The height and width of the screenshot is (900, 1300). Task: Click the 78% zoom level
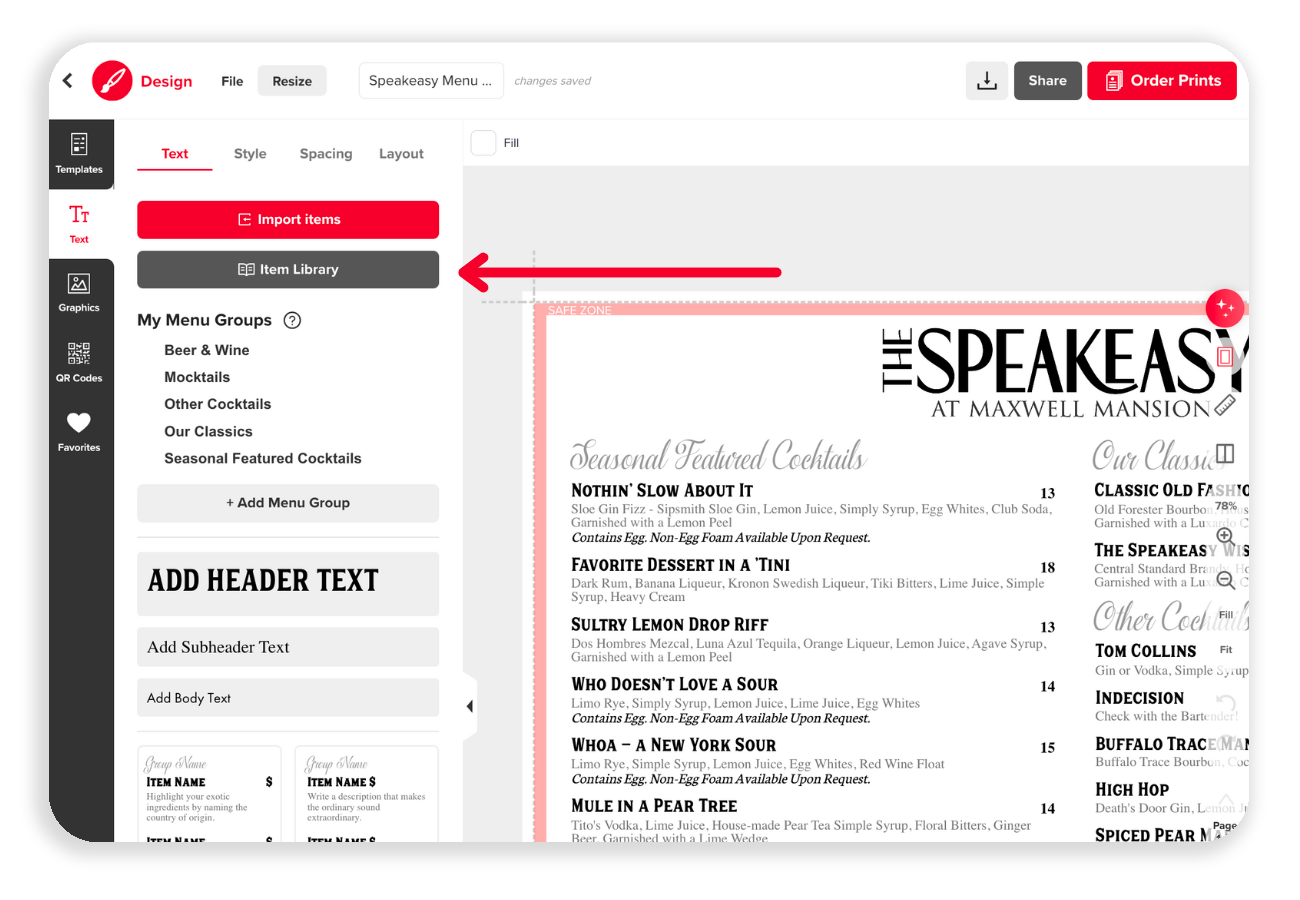coord(1226,506)
